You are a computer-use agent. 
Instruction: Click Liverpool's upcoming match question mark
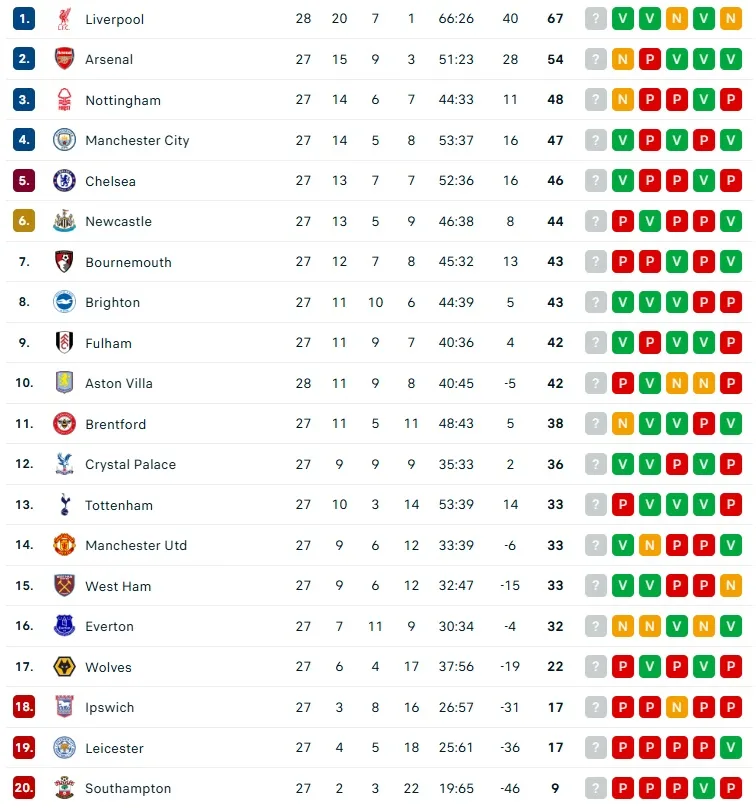[x=596, y=19]
